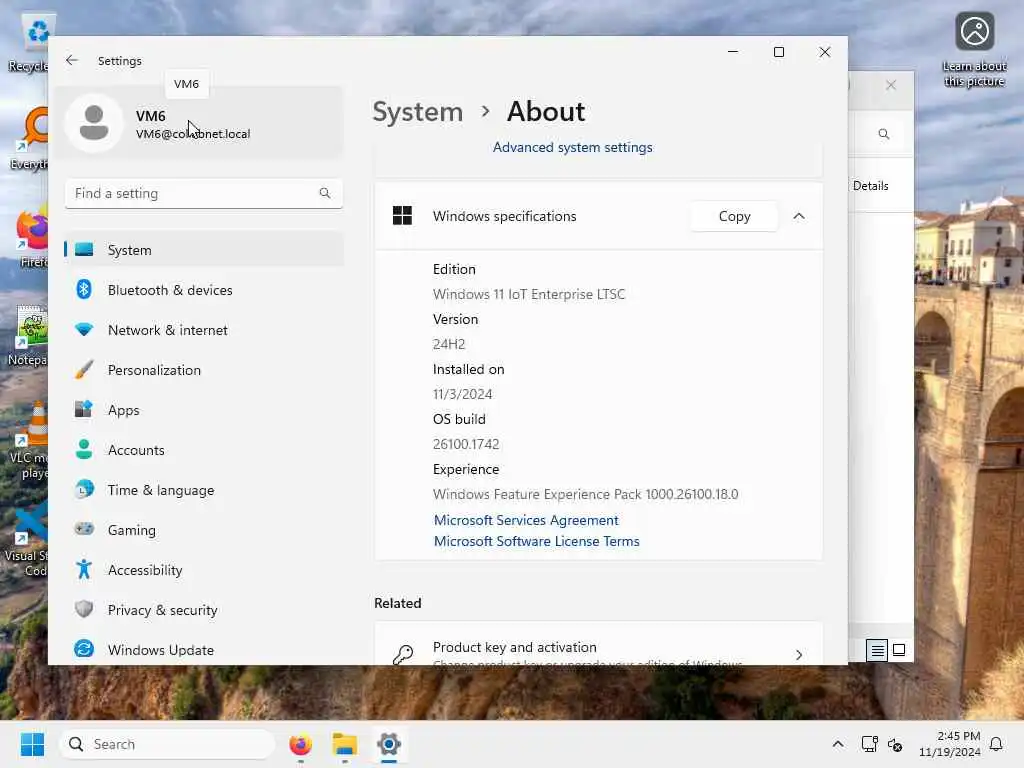Open Learn about this picture desktop icon
Image resolution: width=1024 pixels, height=768 pixels.
(974, 49)
